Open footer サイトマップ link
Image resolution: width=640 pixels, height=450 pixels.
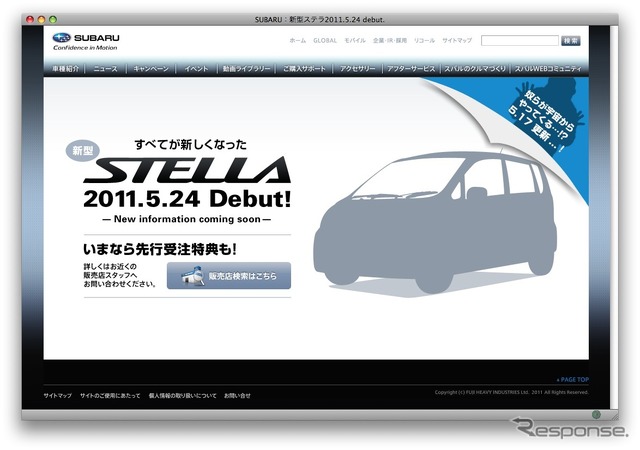tap(58, 395)
